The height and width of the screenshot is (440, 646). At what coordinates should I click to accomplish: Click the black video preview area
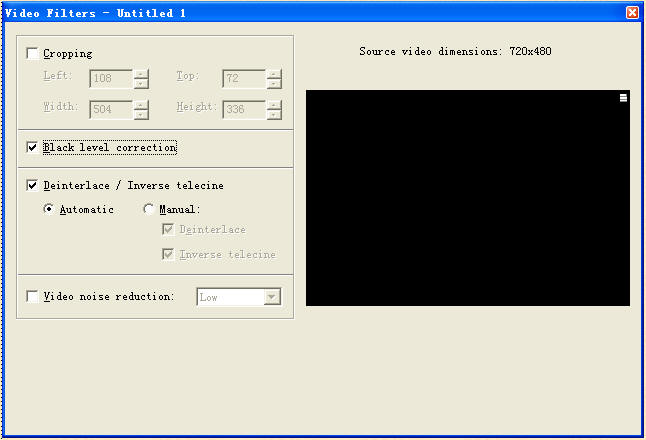click(468, 198)
